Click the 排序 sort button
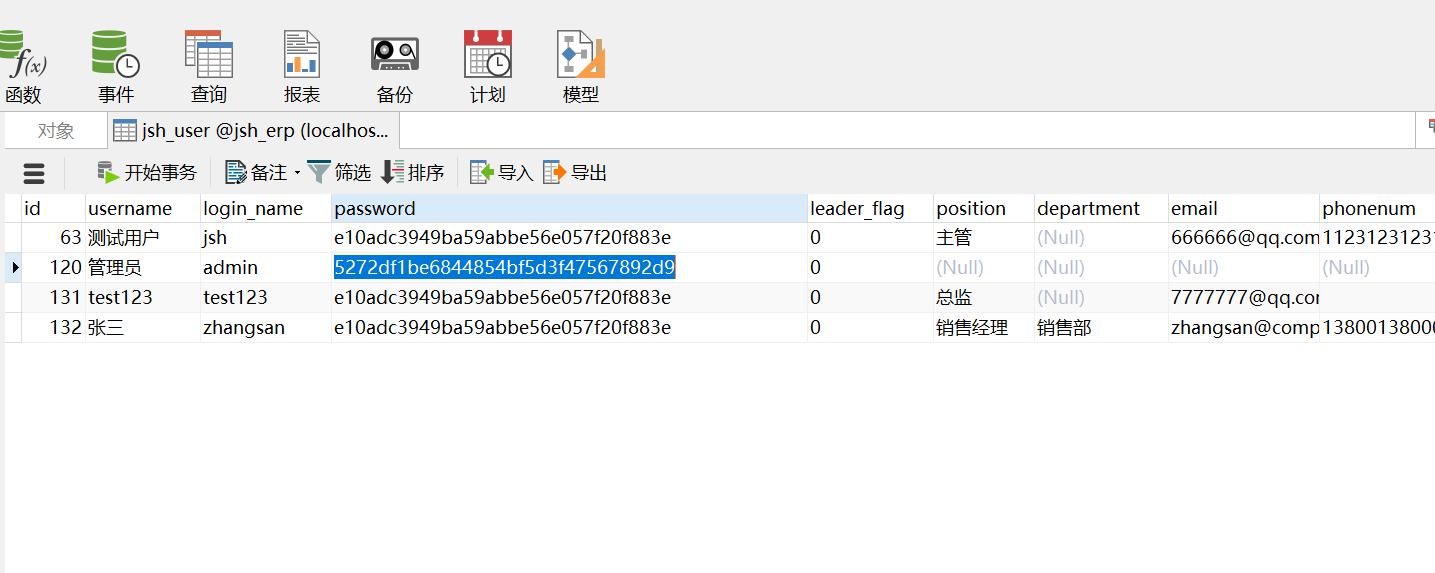 point(413,173)
